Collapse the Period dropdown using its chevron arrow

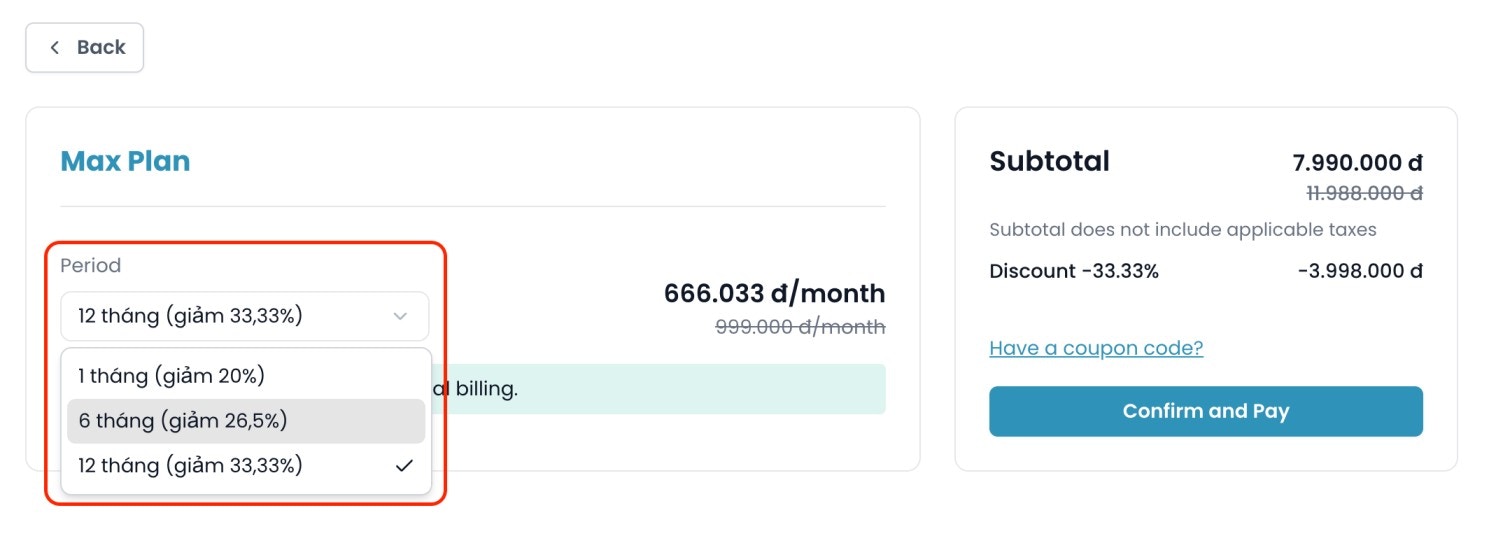(x=400, y=317)
